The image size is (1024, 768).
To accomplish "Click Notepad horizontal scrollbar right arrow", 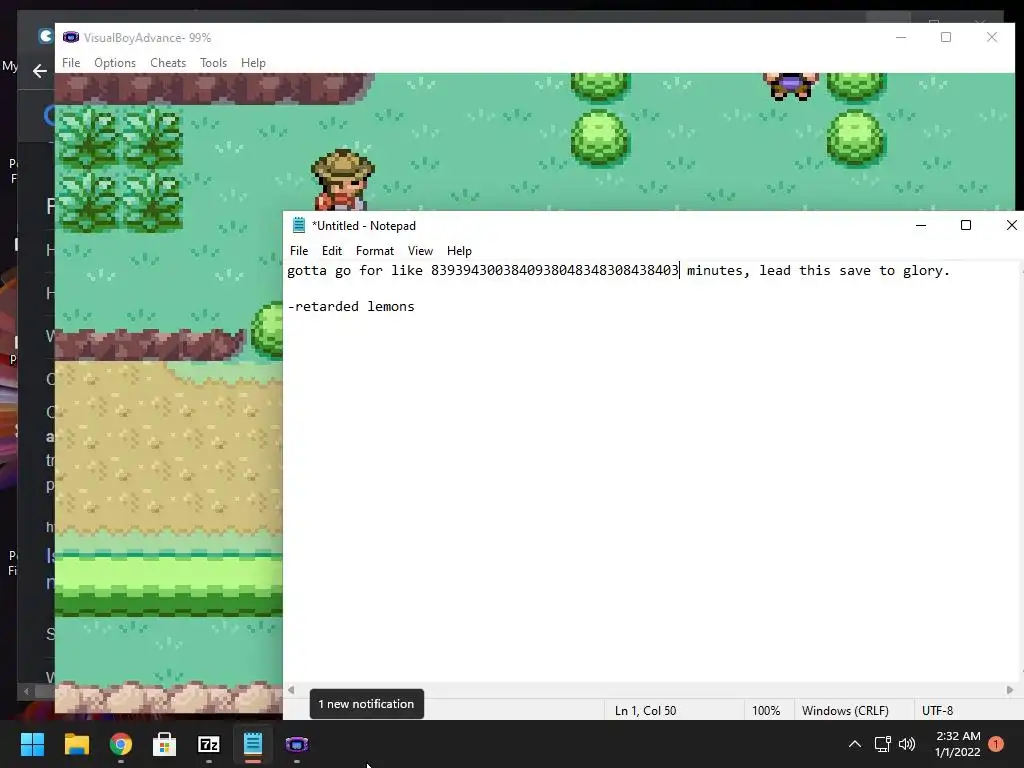I will coord(1010,690).
